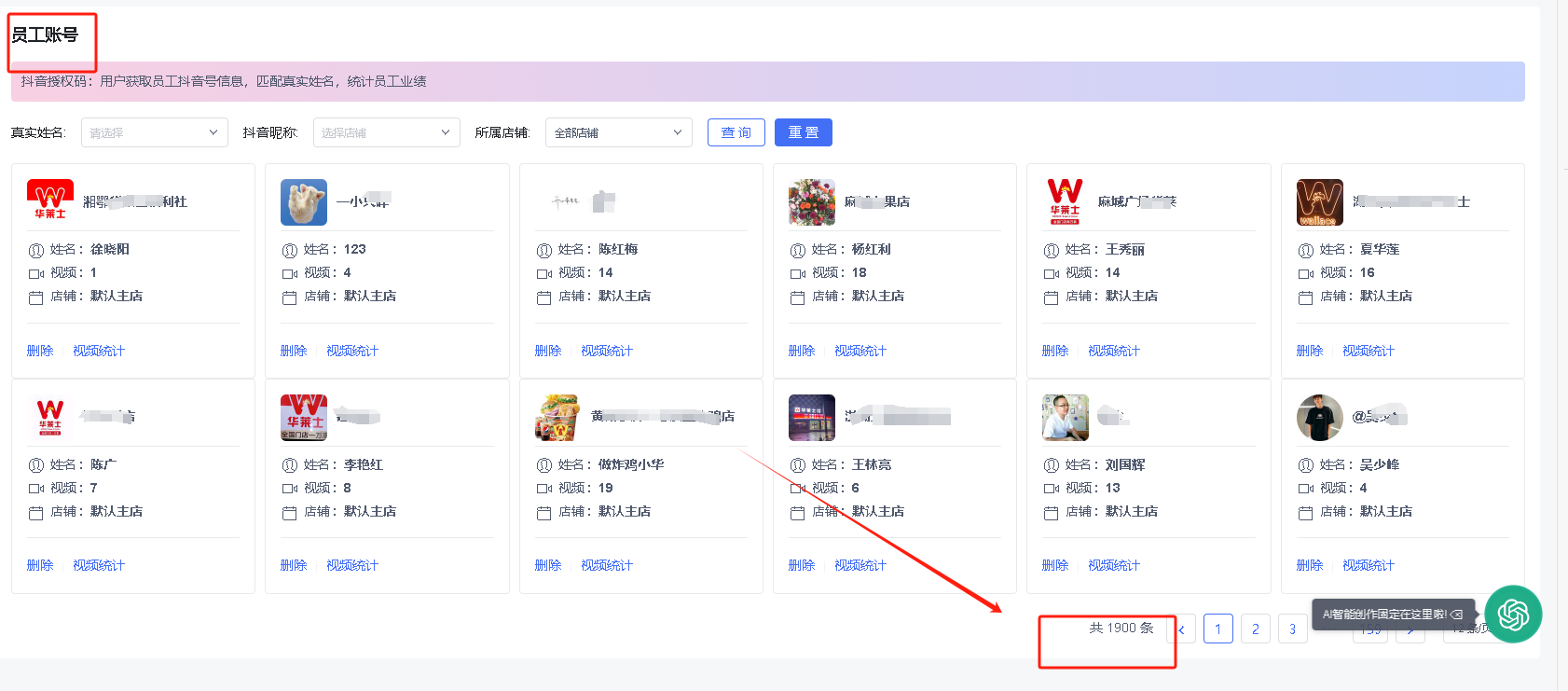Open the 抖音昵称 select dropdown
The width and height of the screenshot is (1568, 691).
click(387, 132)
